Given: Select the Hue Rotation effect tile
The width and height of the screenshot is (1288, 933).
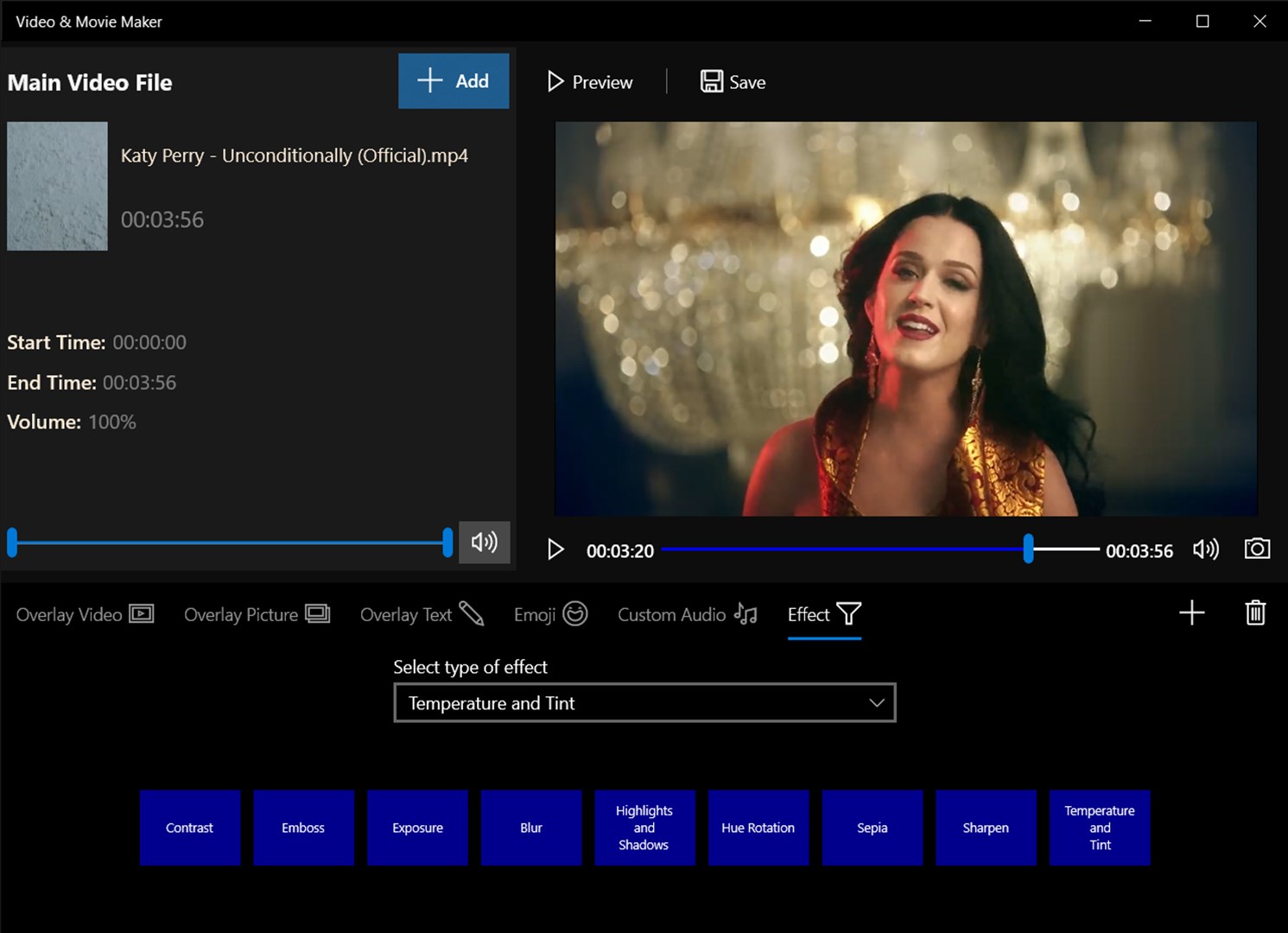Looking at the screenshot, I should [x=758, y=828].
